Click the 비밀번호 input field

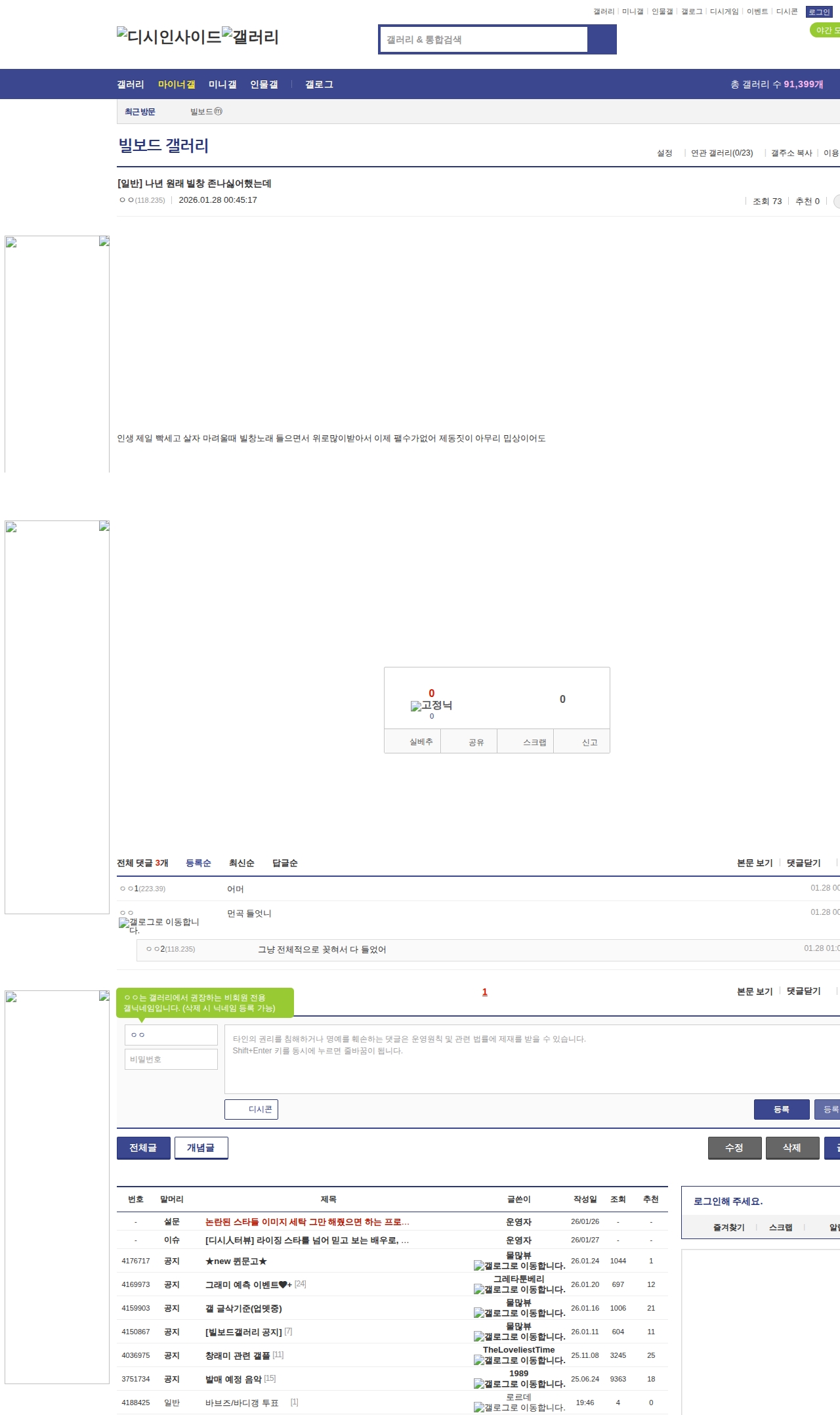click(x=171, y=1059)
